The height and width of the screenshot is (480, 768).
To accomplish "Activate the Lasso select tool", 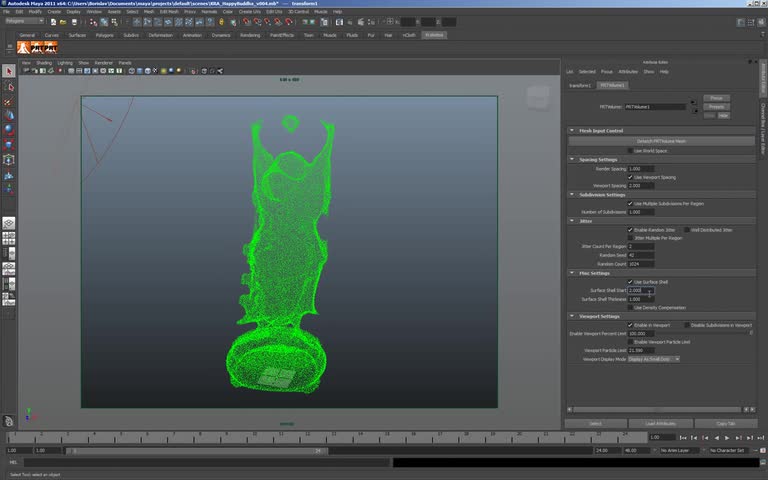I will (9, 87).
